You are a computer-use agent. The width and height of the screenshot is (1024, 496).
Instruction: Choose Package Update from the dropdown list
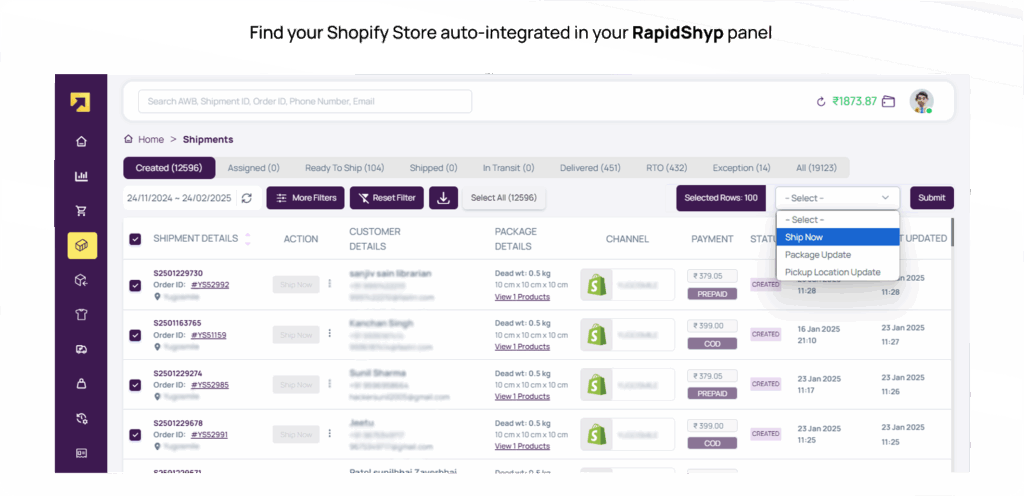(x=837, y=255)
